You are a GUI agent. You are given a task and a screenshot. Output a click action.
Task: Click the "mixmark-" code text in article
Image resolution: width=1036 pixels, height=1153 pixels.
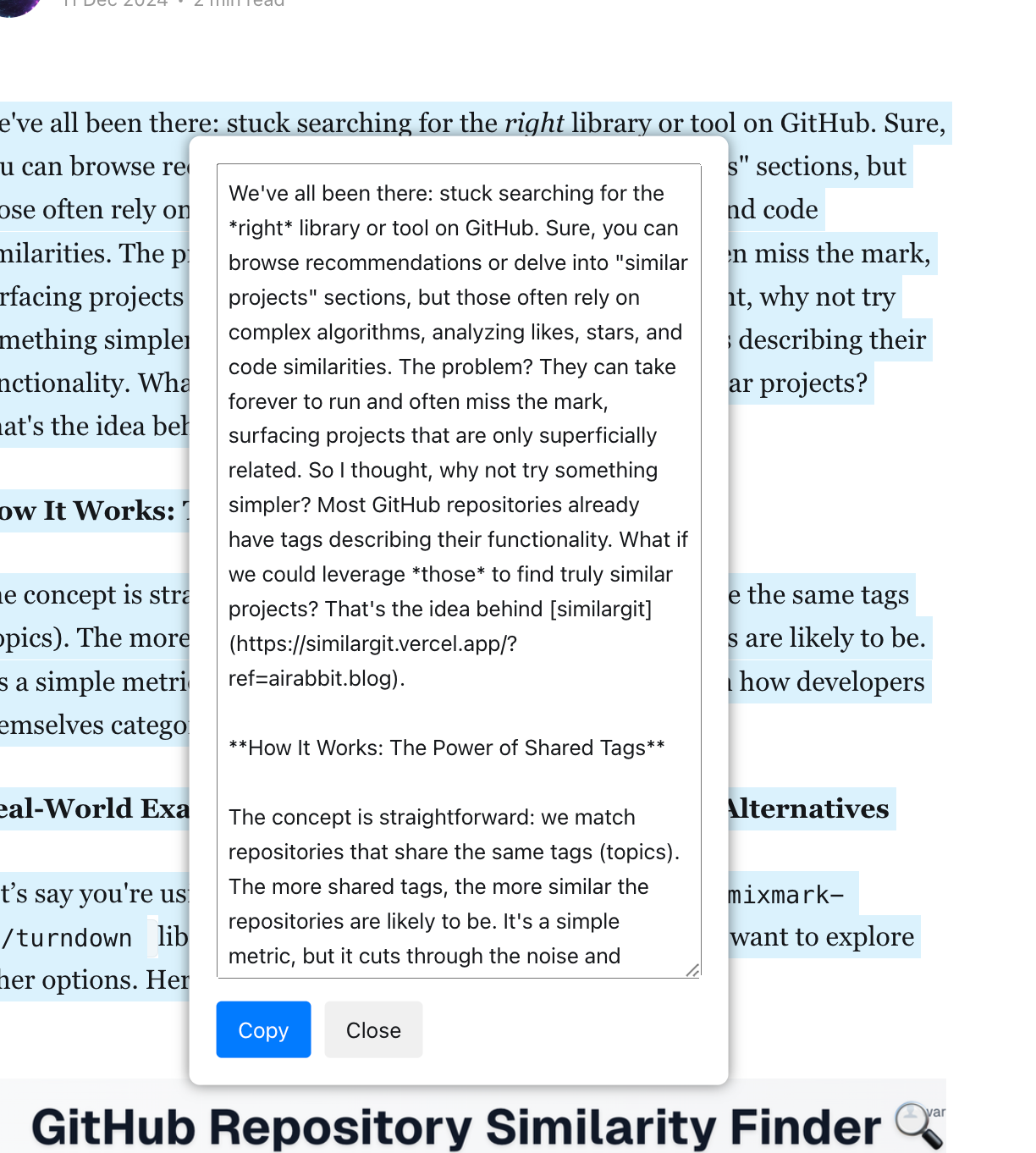787,895
